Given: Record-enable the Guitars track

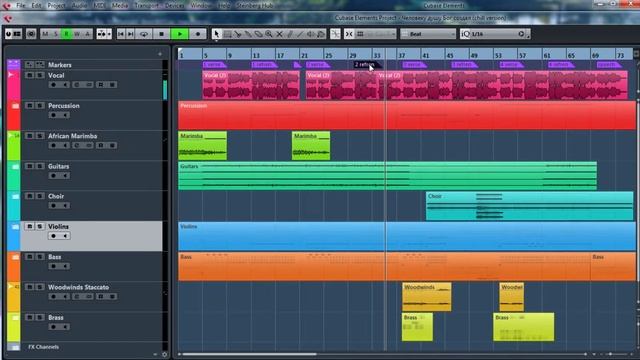Looking at the screenshot, I should [x=53, y=176].
